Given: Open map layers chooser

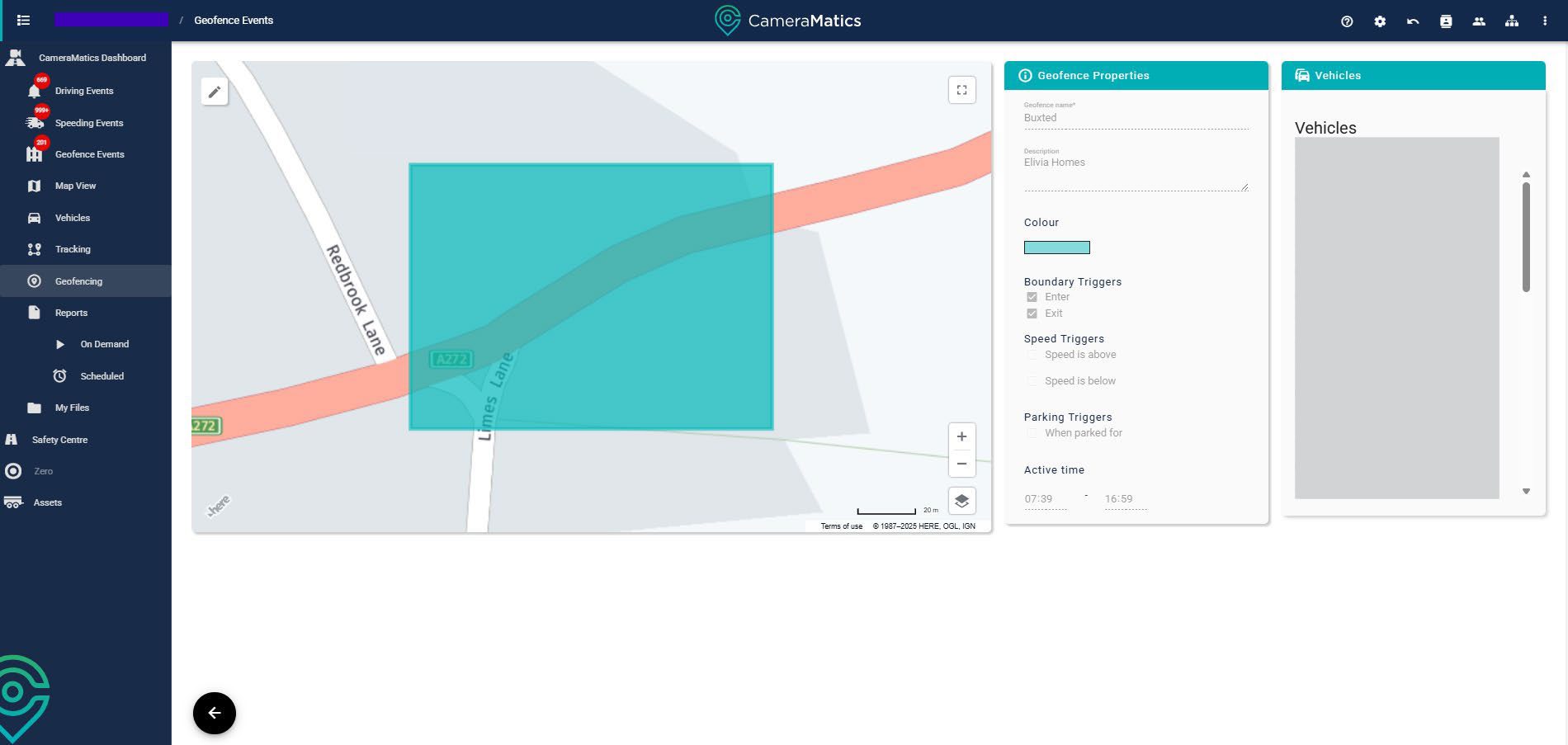Looking at the screenshot, I should pos(961,501).
